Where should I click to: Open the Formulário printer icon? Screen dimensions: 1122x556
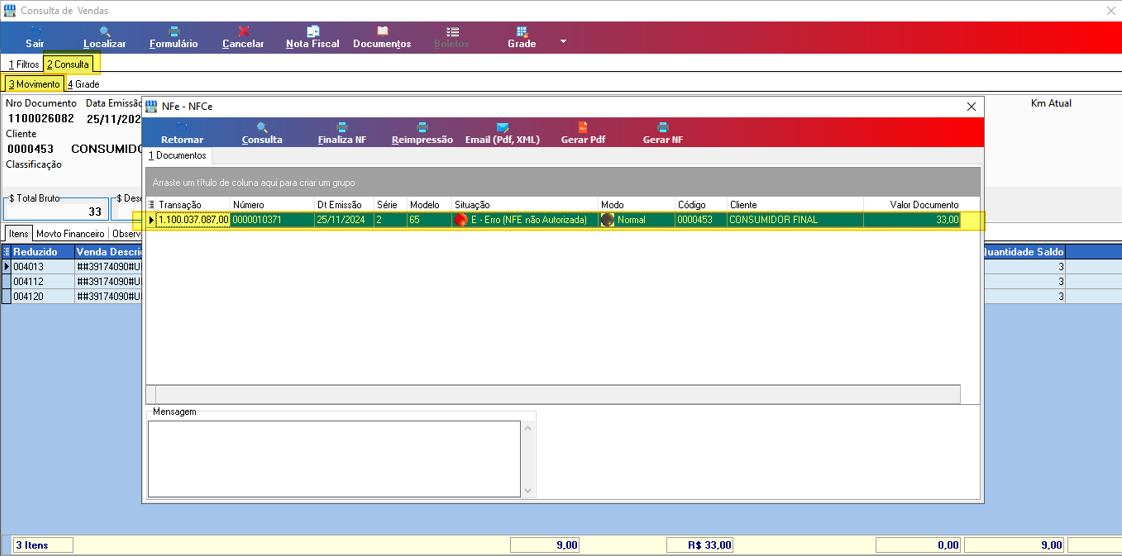(173, 31)
